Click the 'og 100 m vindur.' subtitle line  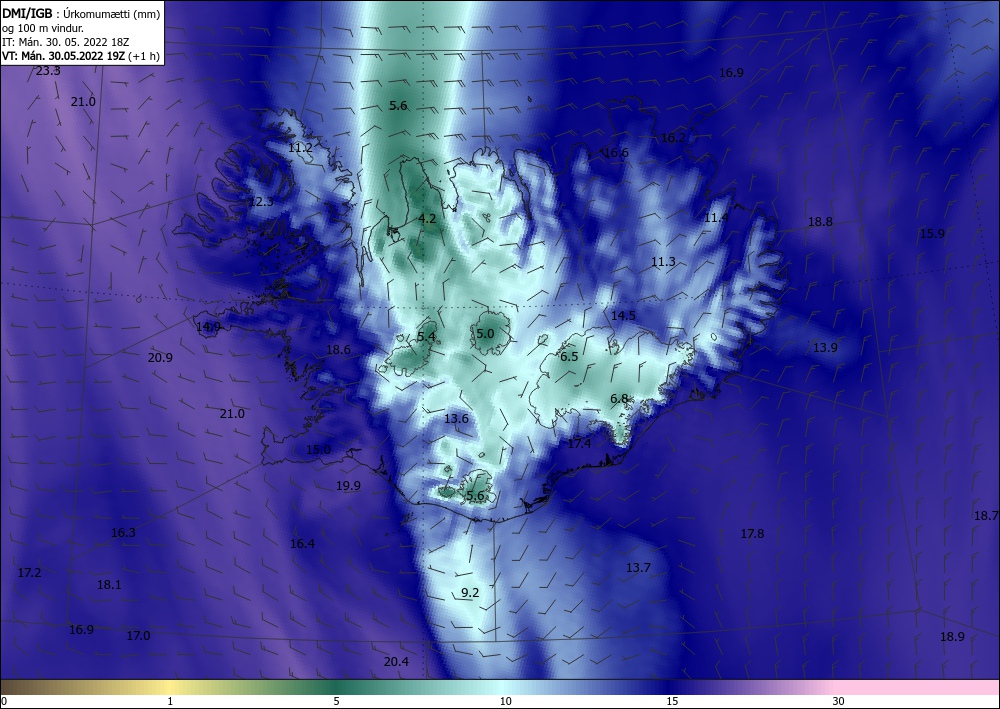pos(43,28)
